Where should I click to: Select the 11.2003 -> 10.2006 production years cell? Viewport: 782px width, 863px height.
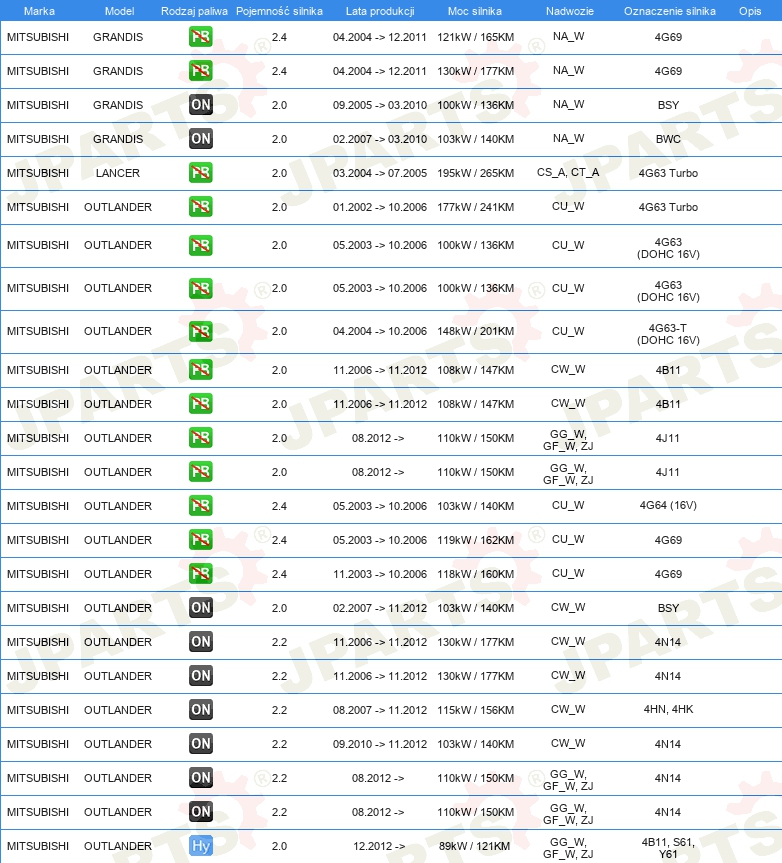[380, 574]
